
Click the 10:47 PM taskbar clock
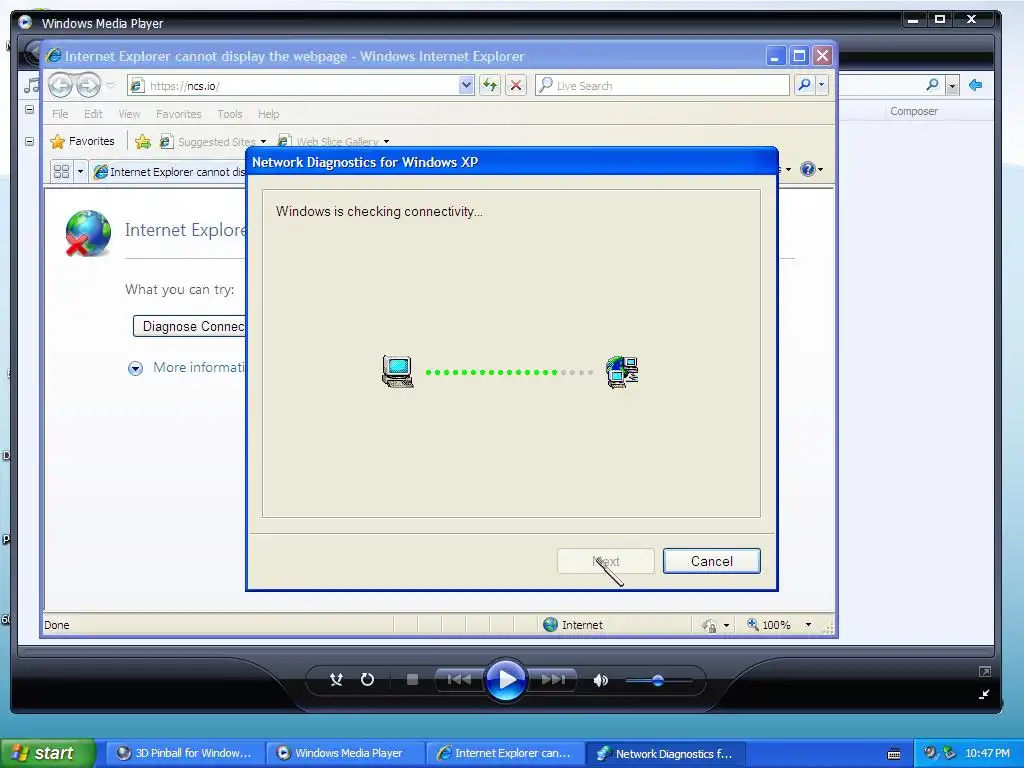tap(987, 753)
